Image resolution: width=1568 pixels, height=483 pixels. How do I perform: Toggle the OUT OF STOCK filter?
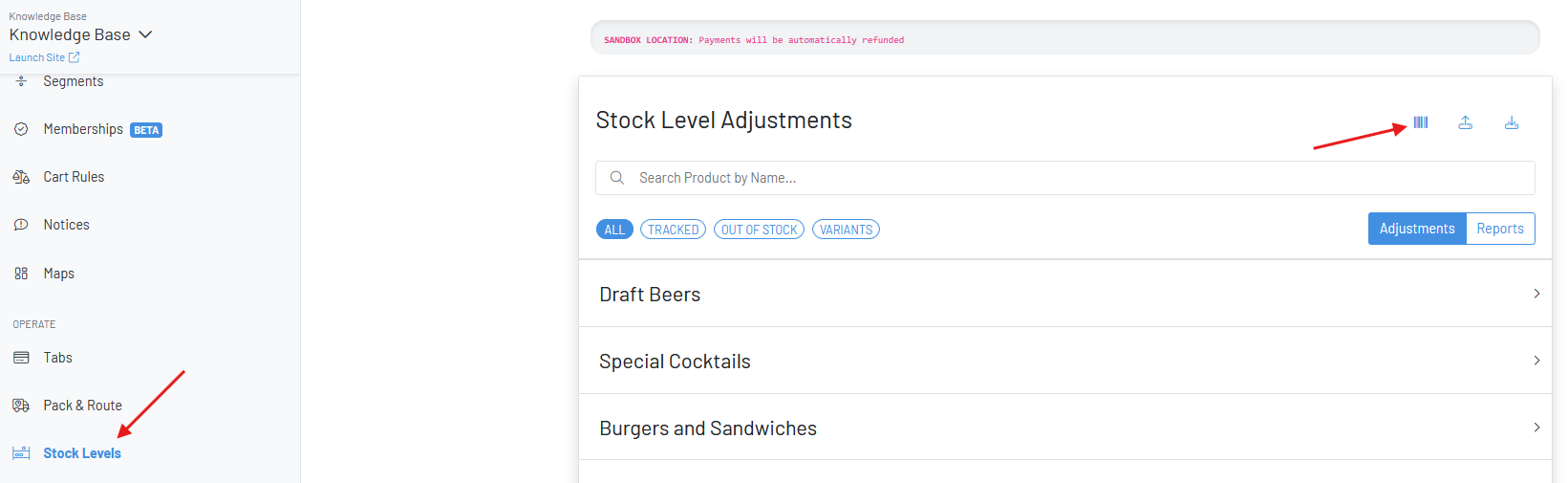point(759,230)
